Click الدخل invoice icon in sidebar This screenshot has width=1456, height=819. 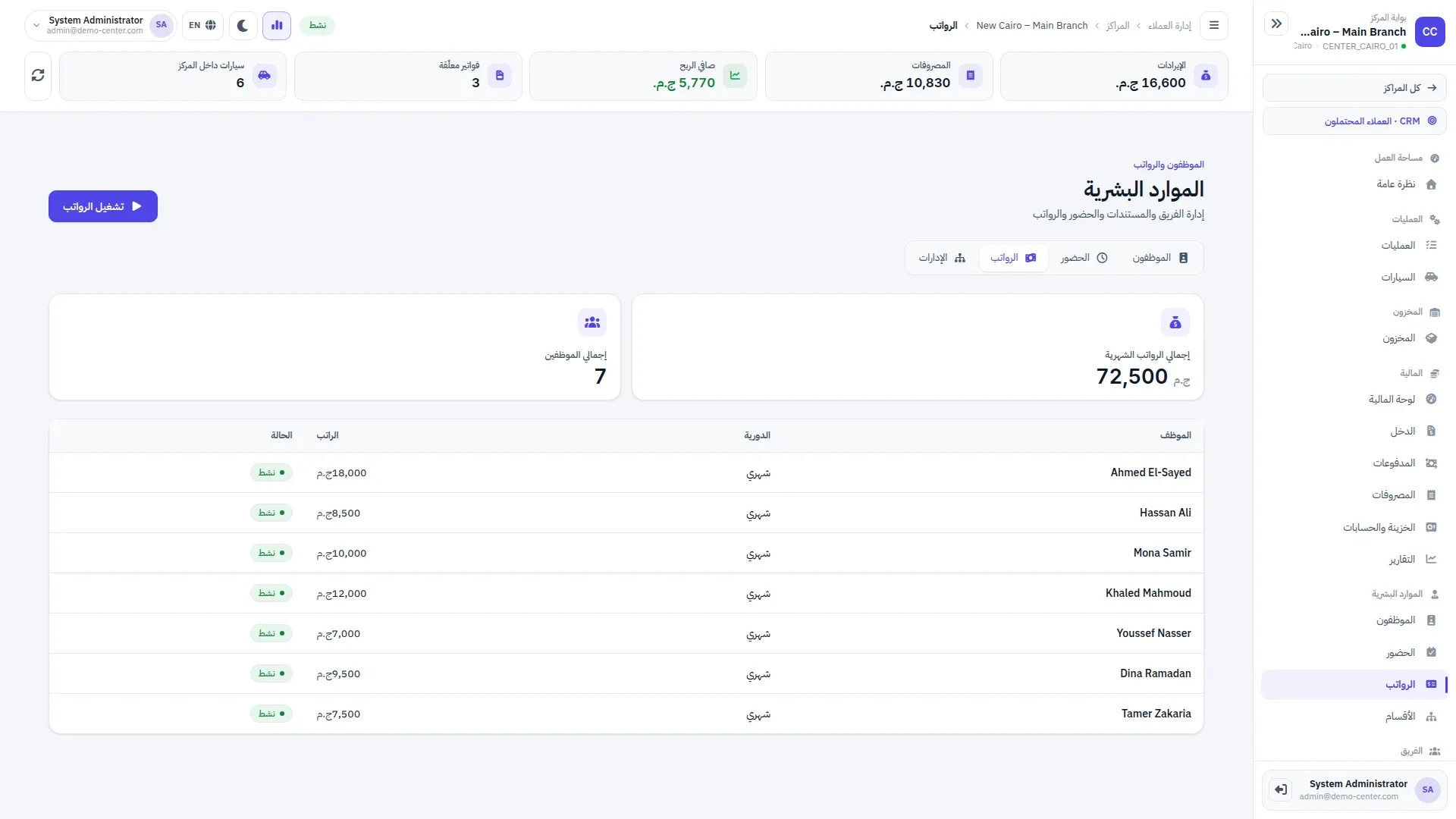point(1431,431)
